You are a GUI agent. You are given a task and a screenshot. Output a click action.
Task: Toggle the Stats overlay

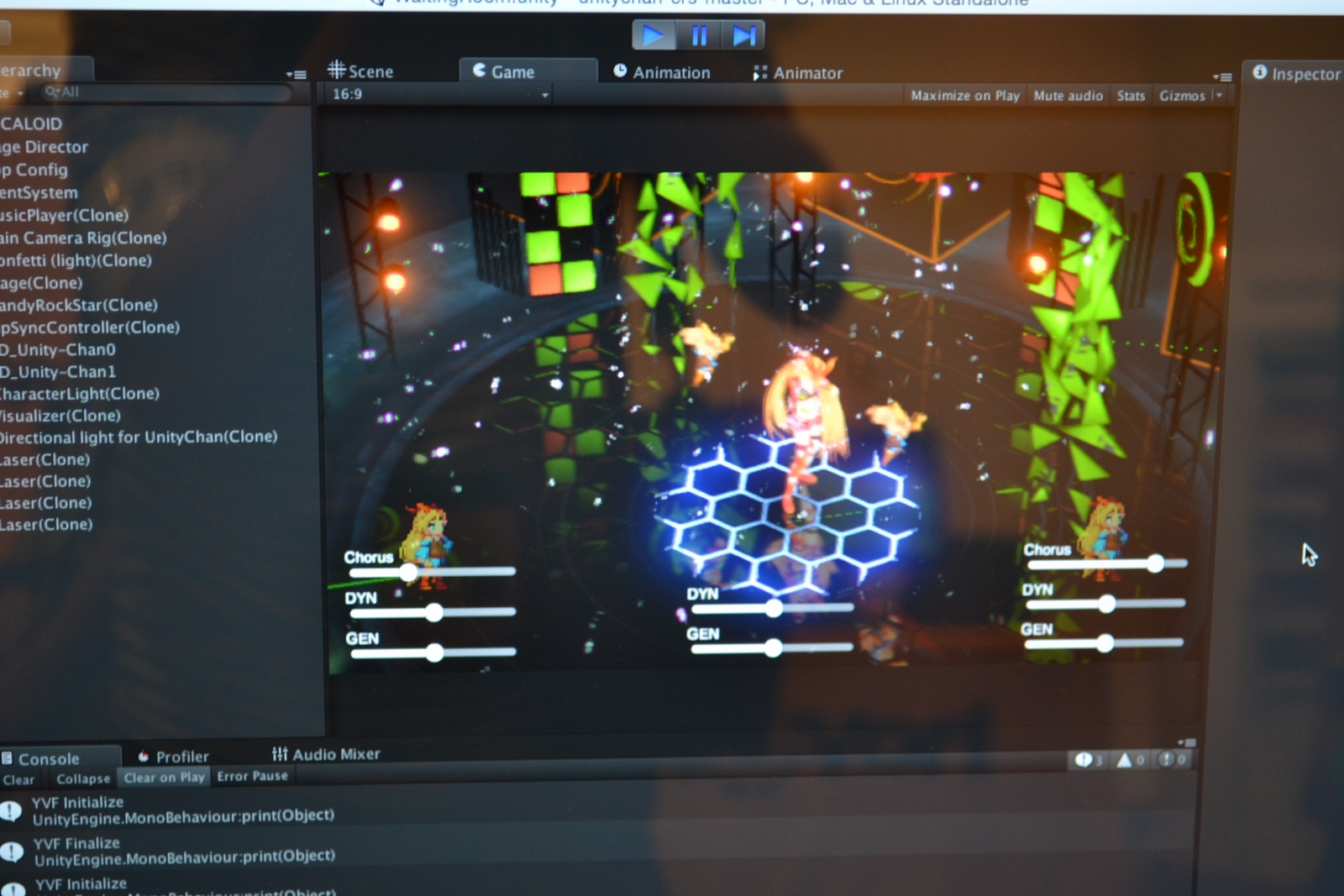(x=1131, y=96)
